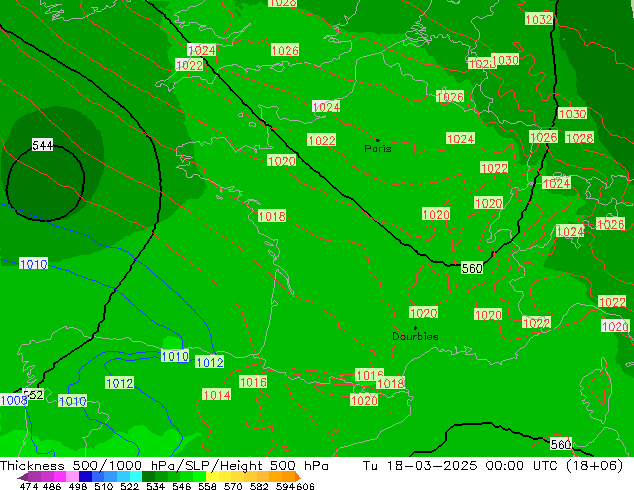Image resolution: width=634 pixels, height=490 pixels.
Task: Click the legend value 606
Action: 305,486
